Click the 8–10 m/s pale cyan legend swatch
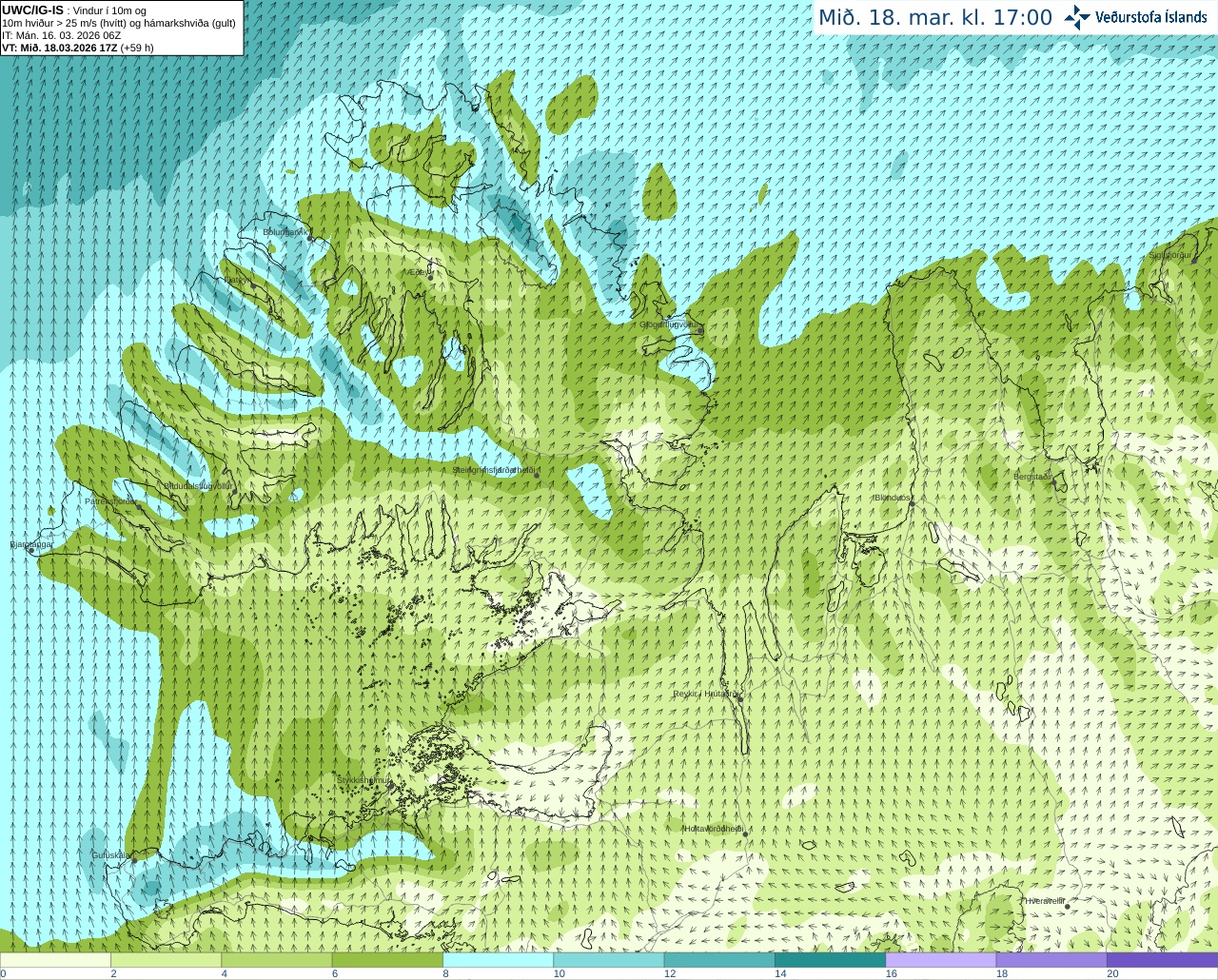This screenshot has height=980, width=1218. click(x=498, y=960)
